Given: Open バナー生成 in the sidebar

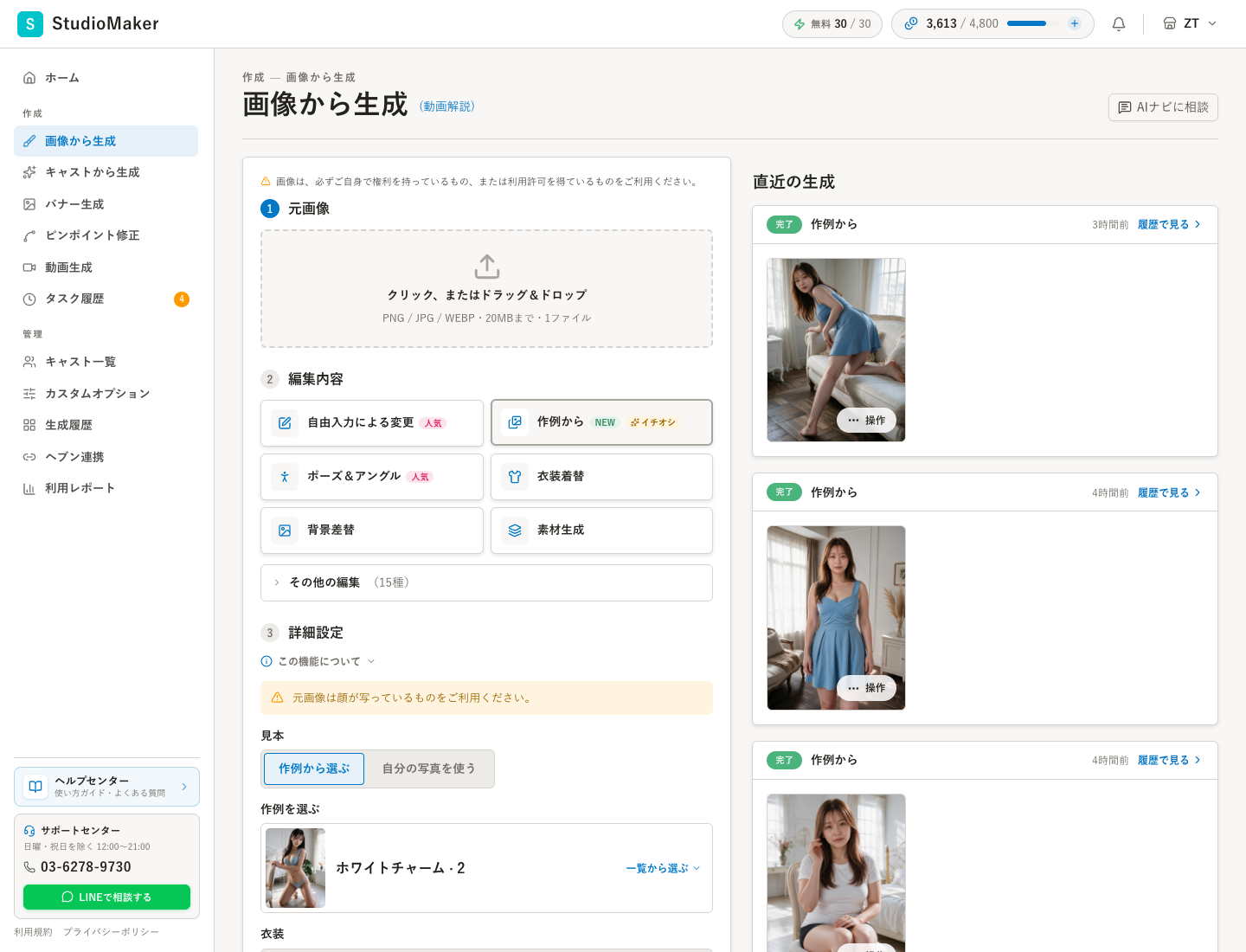Looking at the screenshot, I should [x=106, y=204].
